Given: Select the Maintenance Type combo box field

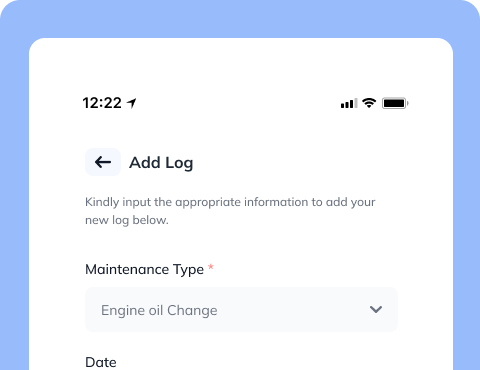Looking at the screenshot, I should (241, 310).
